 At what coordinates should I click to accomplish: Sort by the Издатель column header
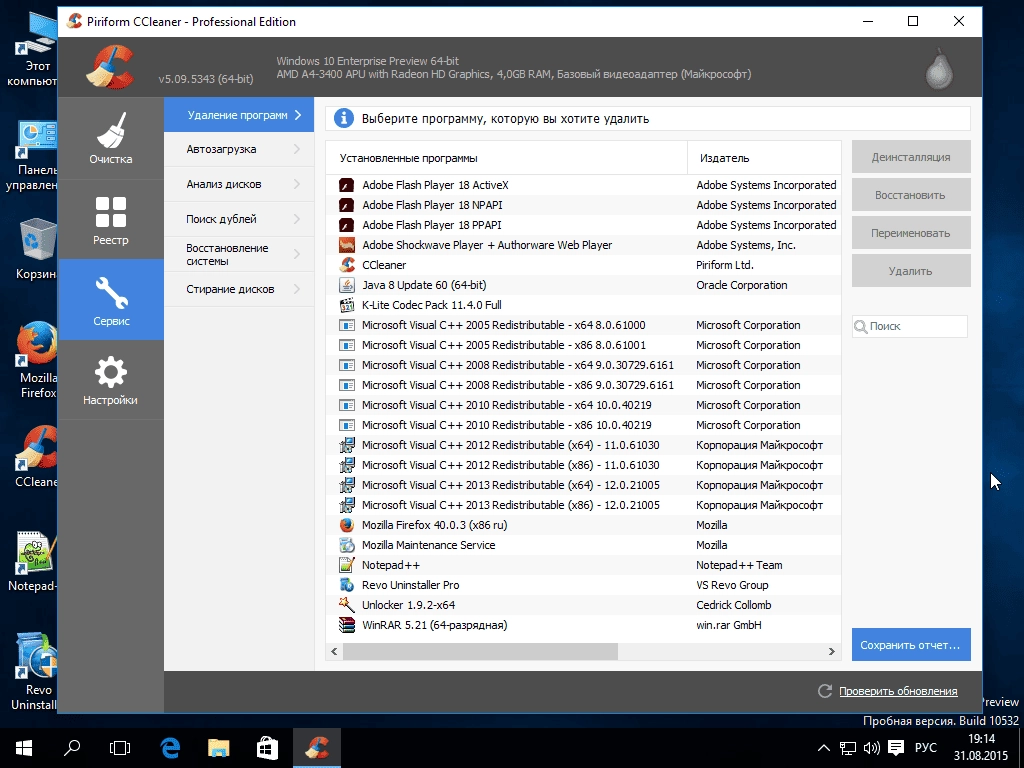pyautogui.click(x=764, y=158)
